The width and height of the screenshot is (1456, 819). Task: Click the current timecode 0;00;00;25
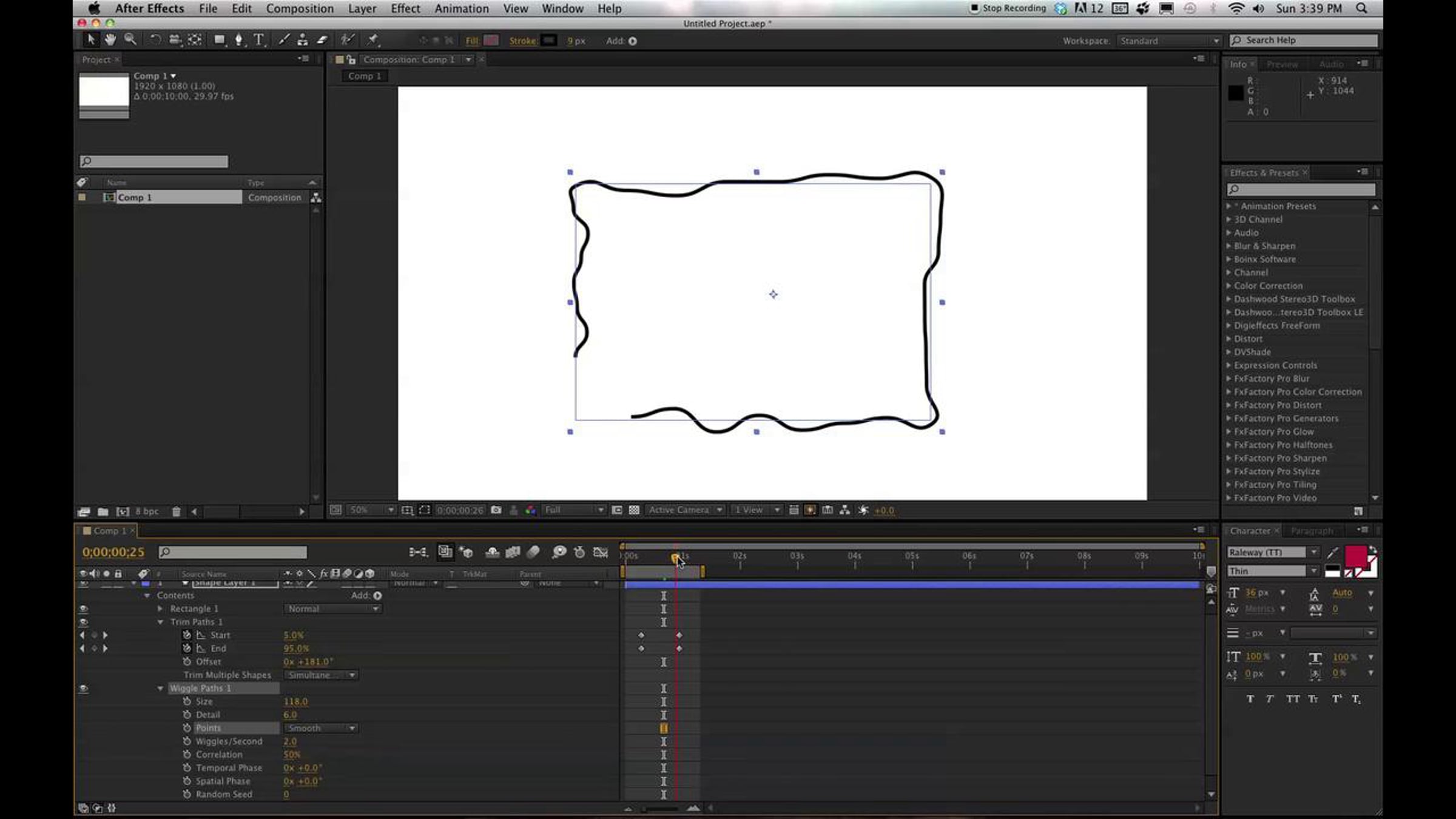[x=113, y=552]
